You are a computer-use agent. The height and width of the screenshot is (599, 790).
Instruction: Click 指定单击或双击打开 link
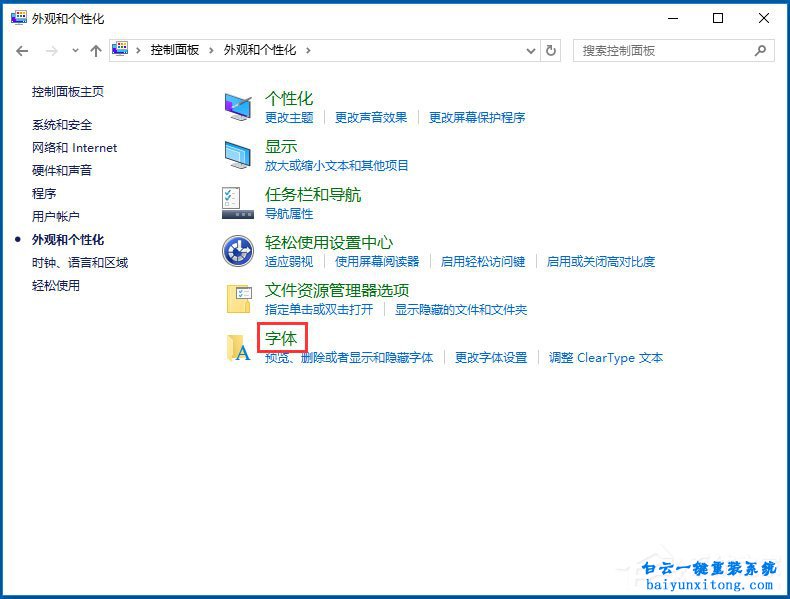[x=319, y=309]
